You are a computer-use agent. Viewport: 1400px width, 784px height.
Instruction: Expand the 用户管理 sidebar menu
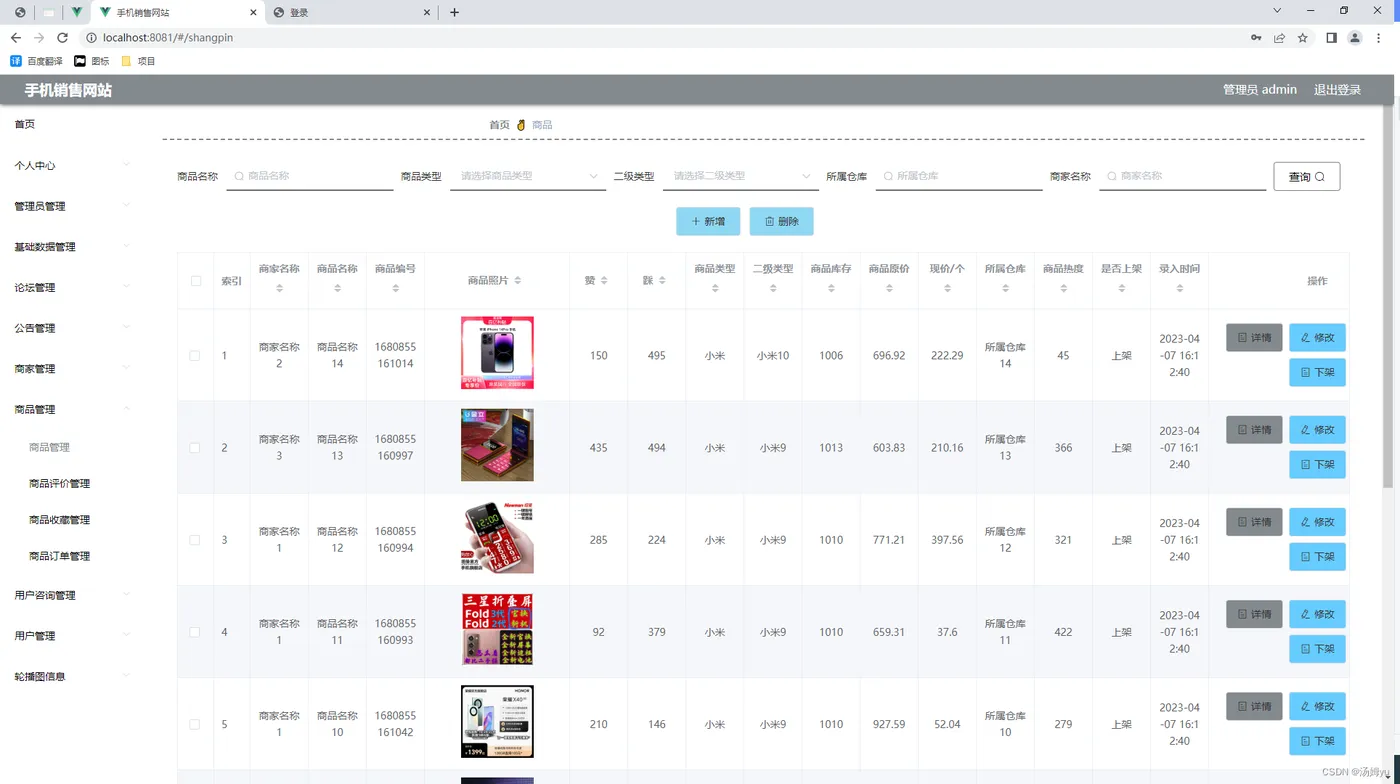(72, 636)
